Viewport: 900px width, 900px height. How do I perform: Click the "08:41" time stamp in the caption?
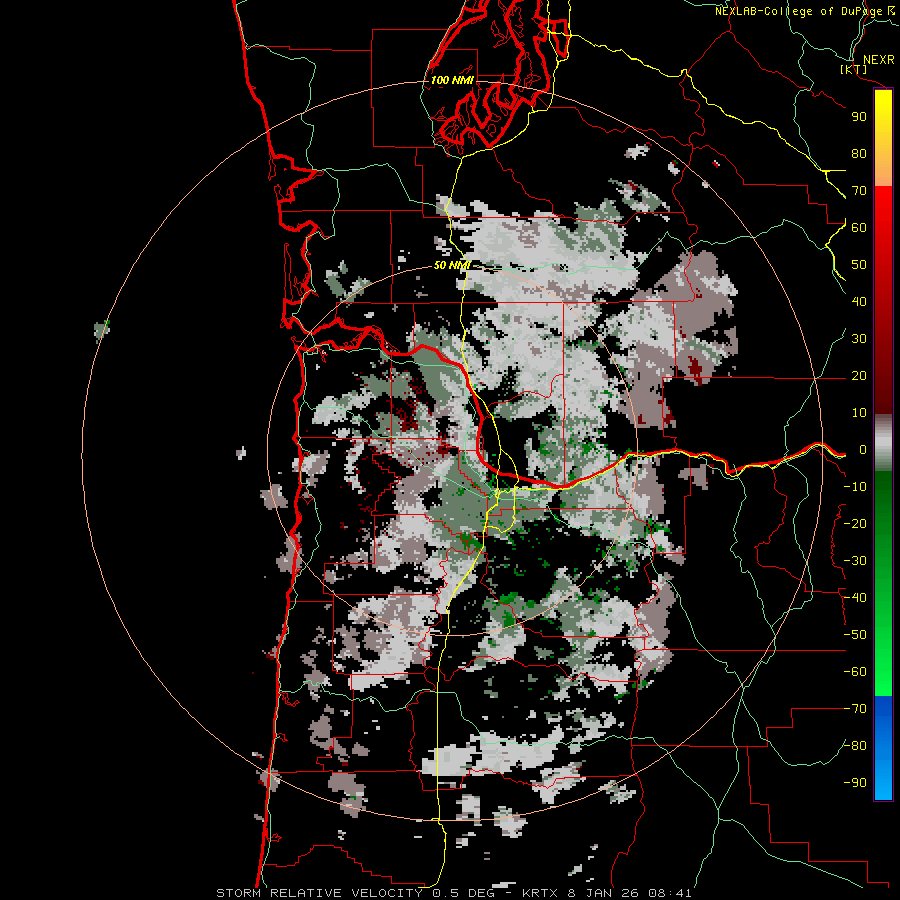669,893
